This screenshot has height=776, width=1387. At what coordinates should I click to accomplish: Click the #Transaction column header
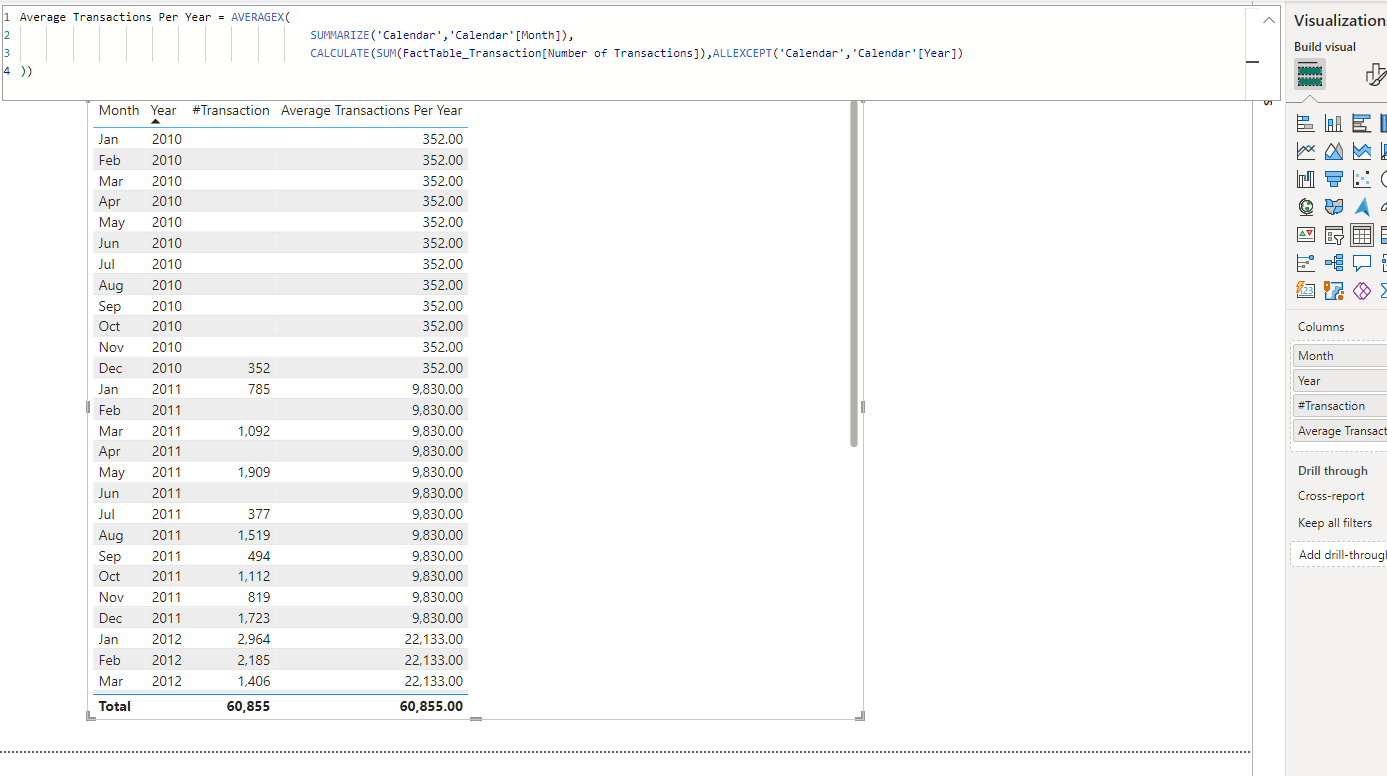[x=231, y=110]
